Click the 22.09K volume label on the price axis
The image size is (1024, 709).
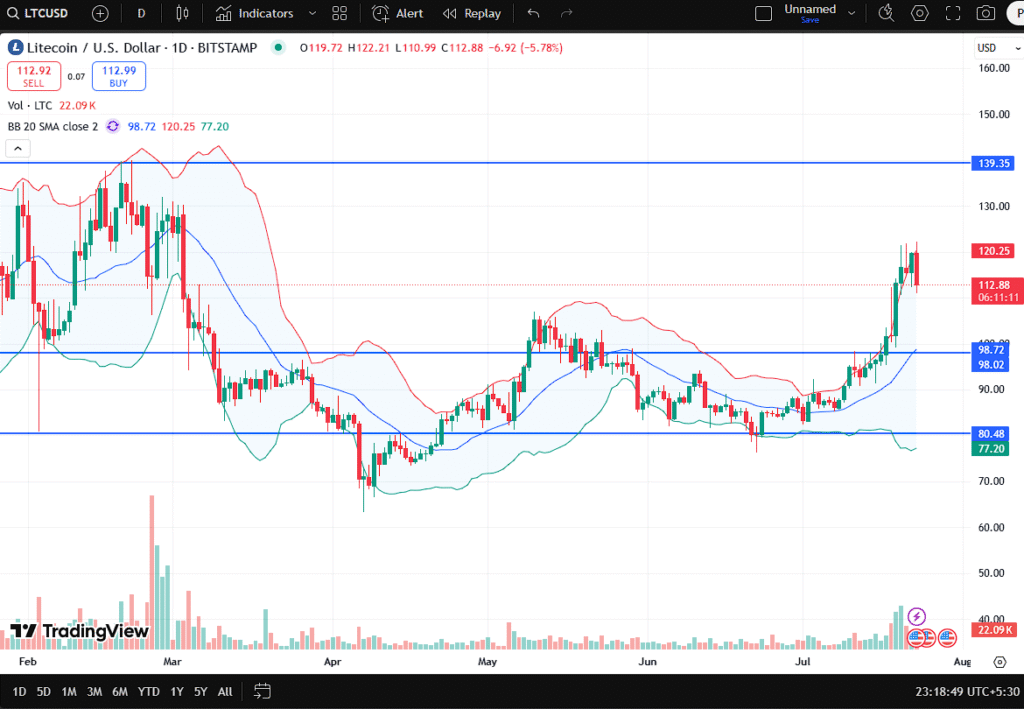993,629
